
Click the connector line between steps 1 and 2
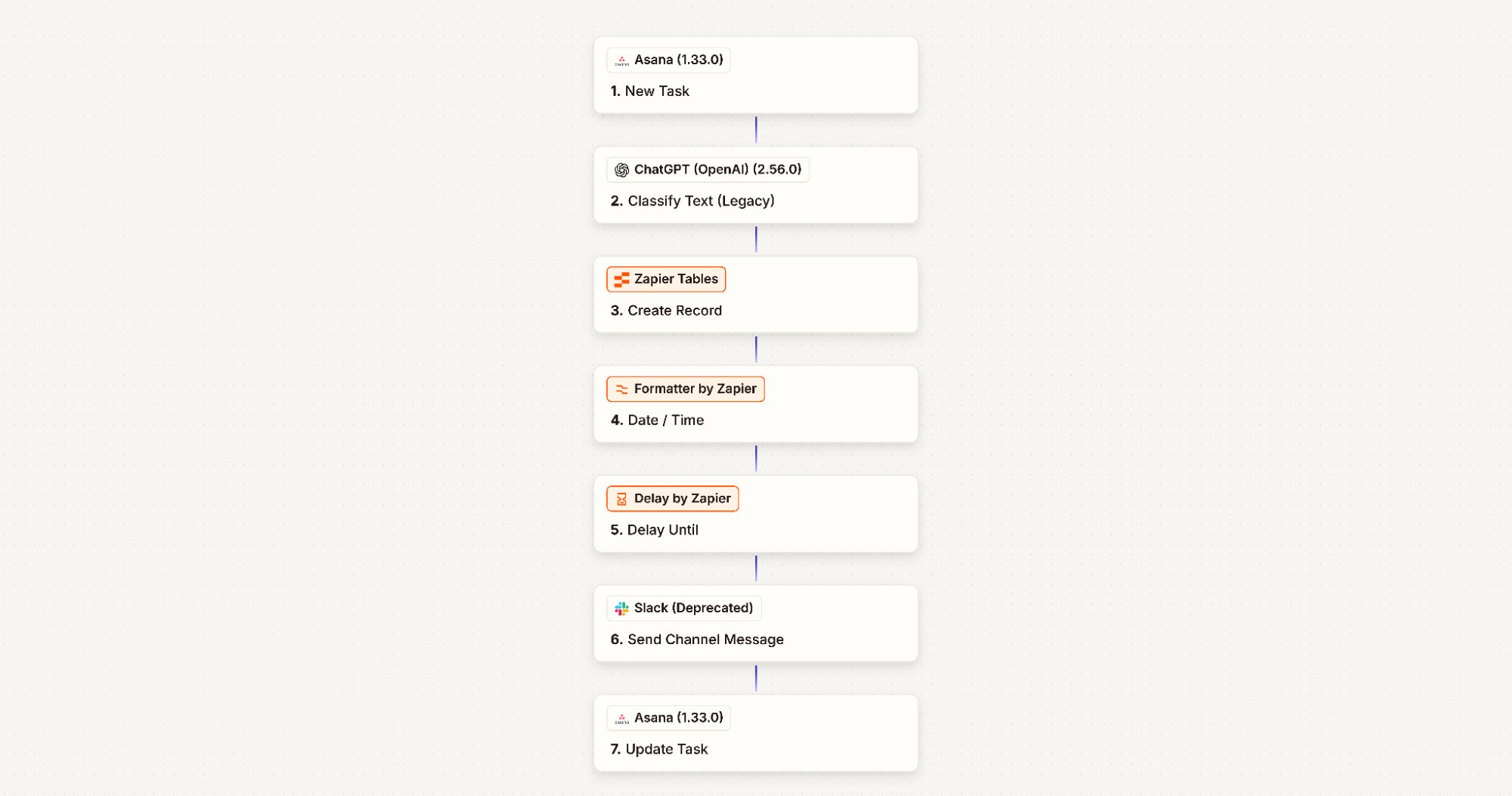(x=755, y=130)
